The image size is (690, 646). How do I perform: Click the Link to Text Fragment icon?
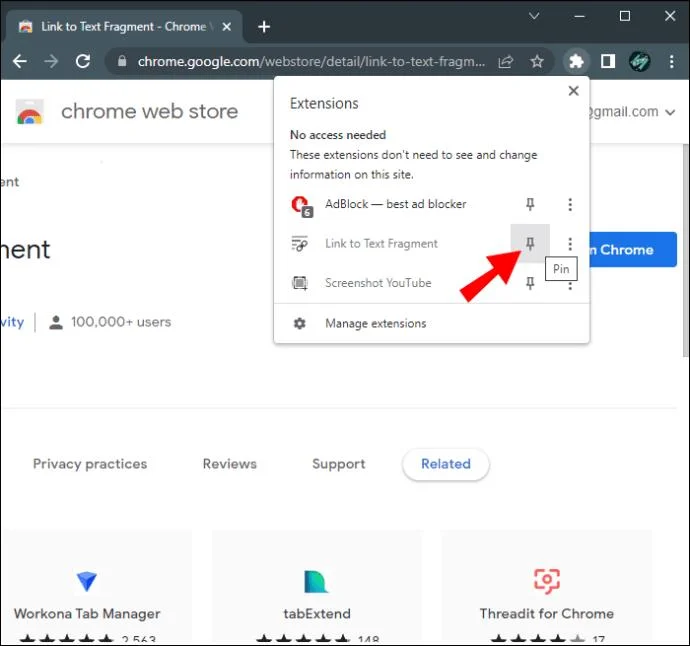click(300, 243)
